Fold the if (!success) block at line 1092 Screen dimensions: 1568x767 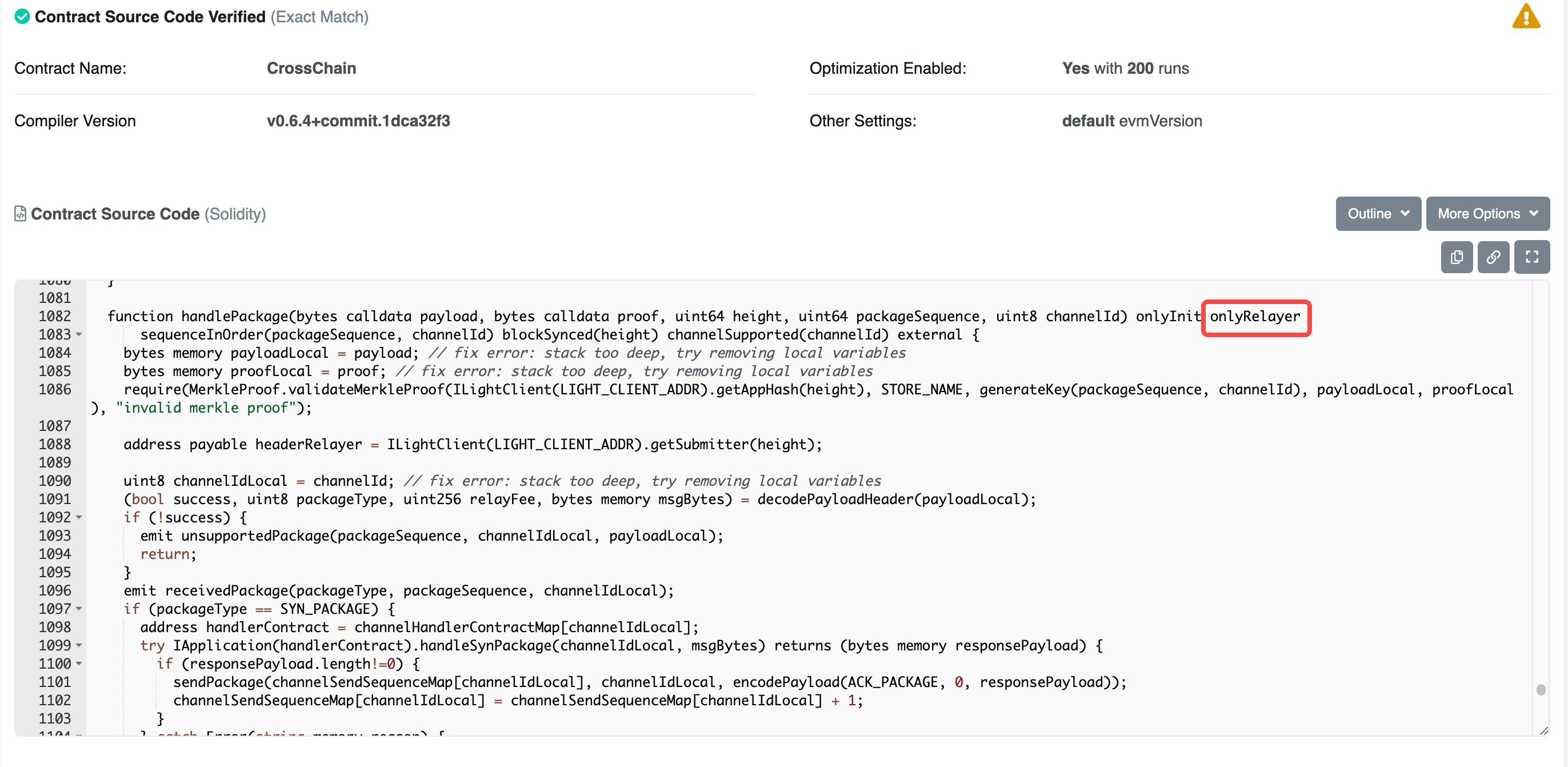tap(79, 517)
